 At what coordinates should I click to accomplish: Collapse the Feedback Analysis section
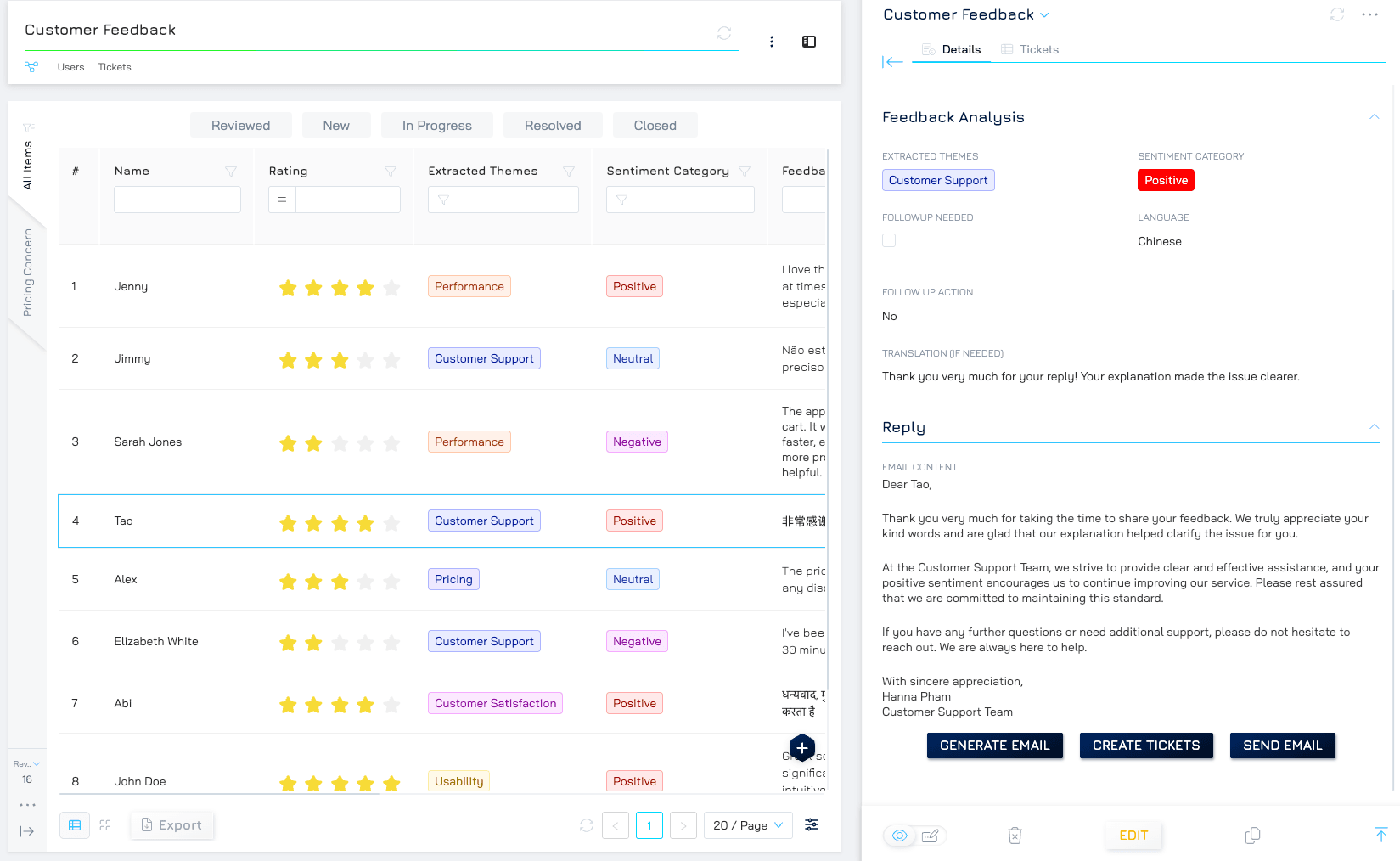(1374, 117)
